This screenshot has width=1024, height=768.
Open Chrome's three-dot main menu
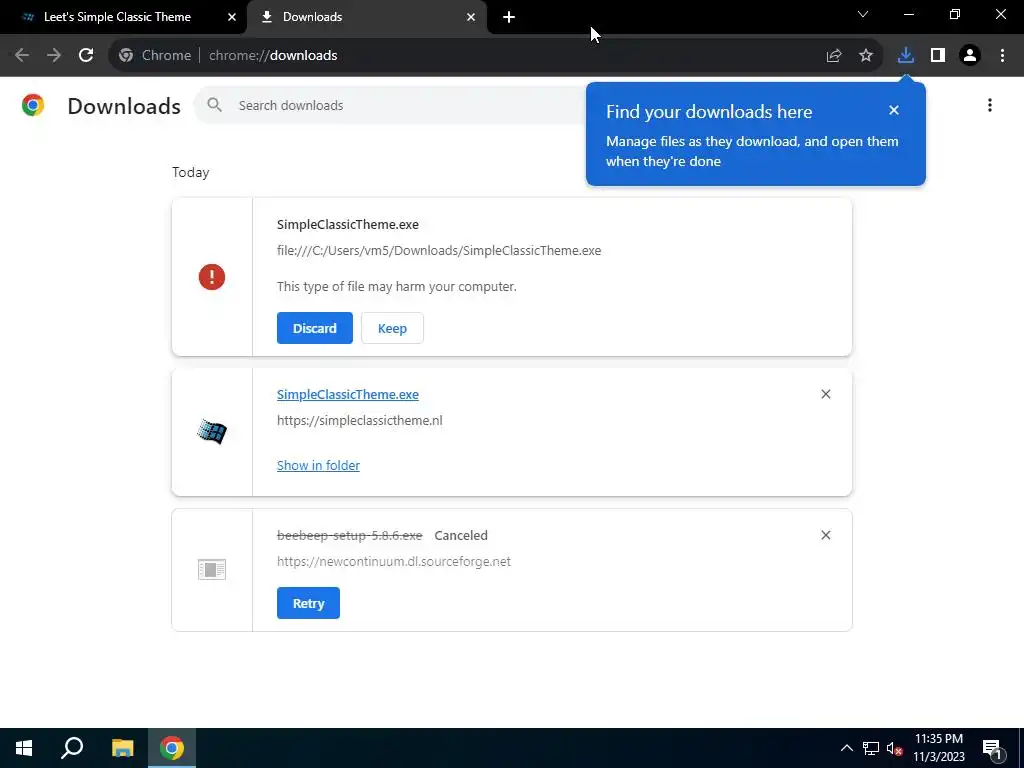(1002, 56)
